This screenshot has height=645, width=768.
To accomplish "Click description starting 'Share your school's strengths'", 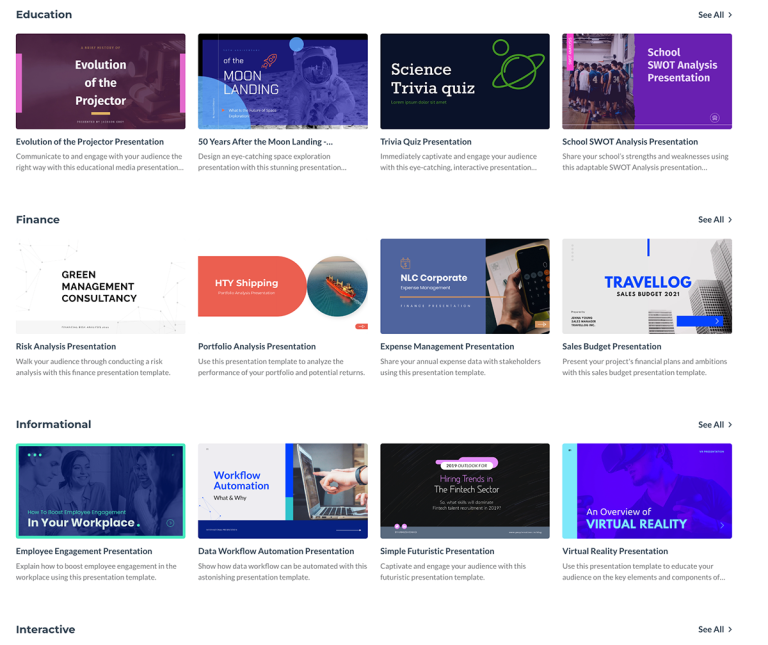I will [x=645, y=162].
